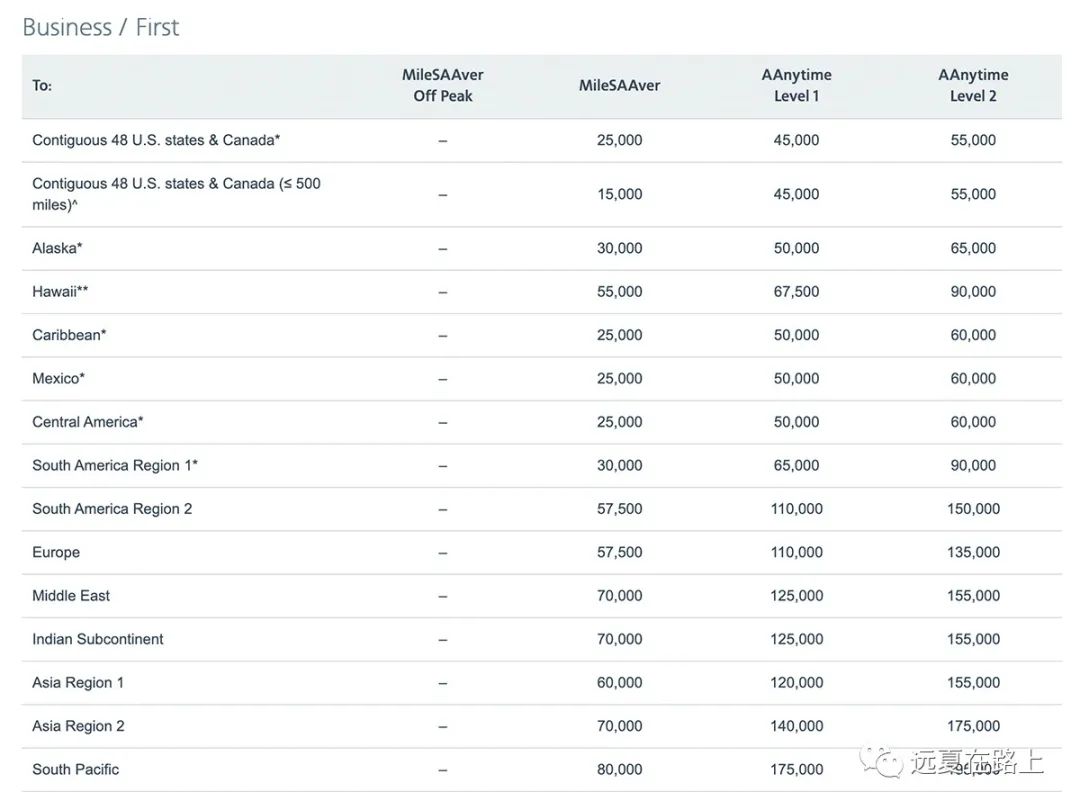The width and height of the screenshot is (1080, 810).
Task: Click the 135,000 value in the Europe row
Action: (x=973, y=552)
